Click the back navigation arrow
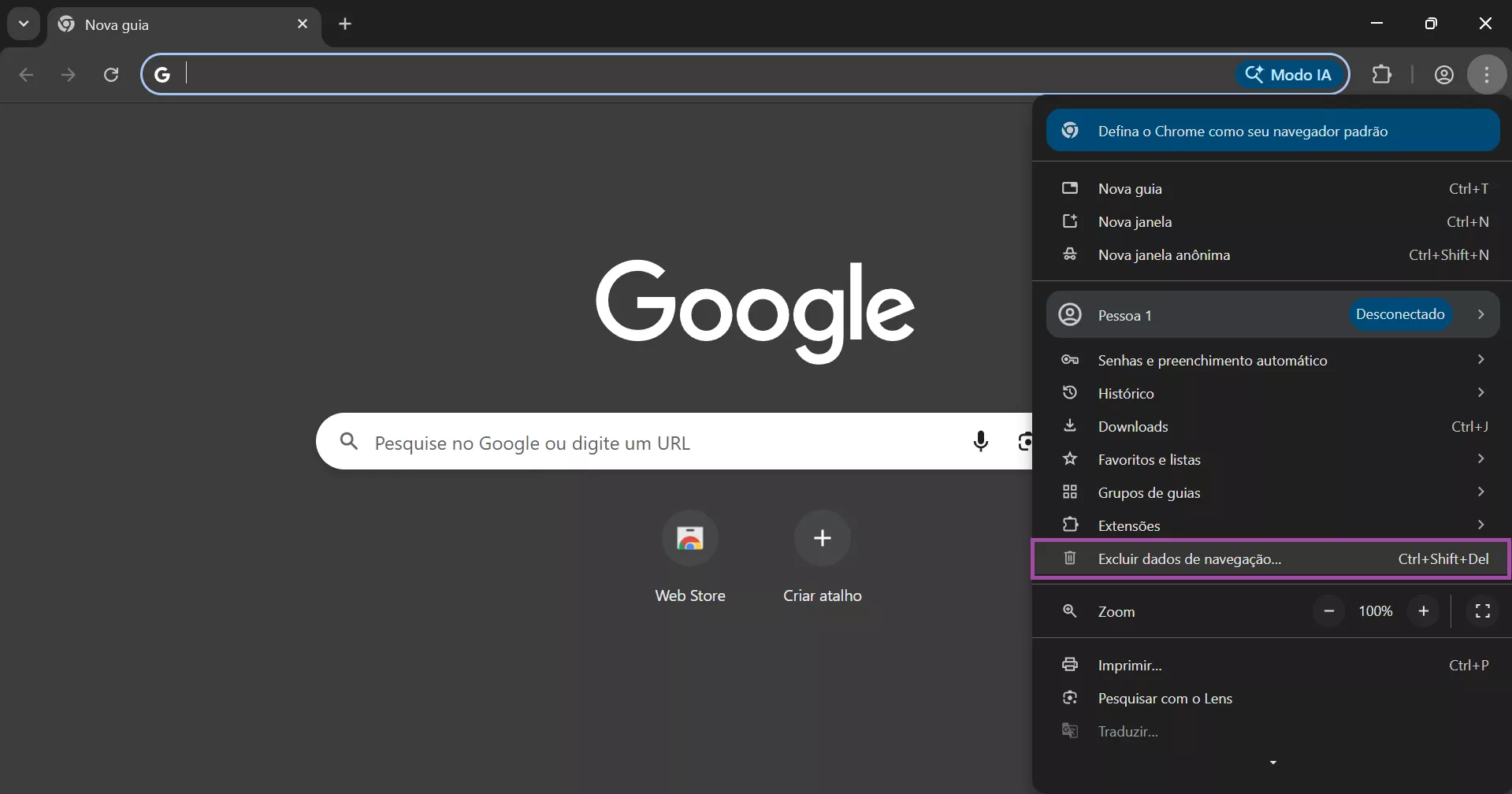Image resolution: width=1512 pixels, height=794 pixels. pyautogui.click(x=26, y=74)
